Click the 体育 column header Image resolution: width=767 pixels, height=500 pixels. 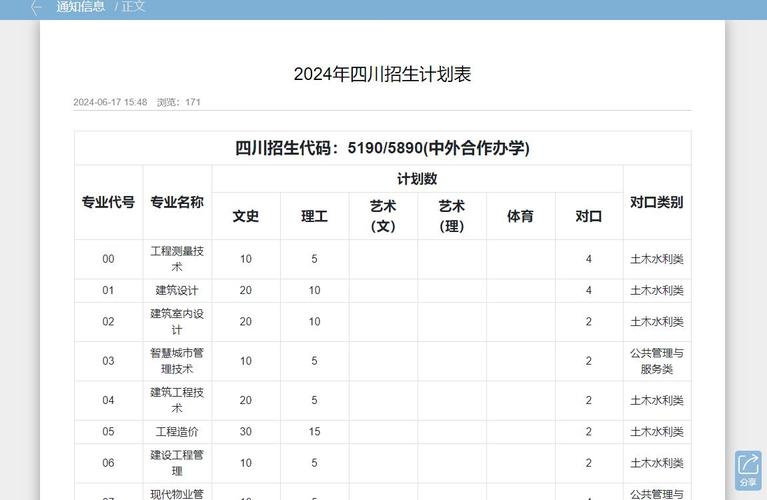coord(520,216)
